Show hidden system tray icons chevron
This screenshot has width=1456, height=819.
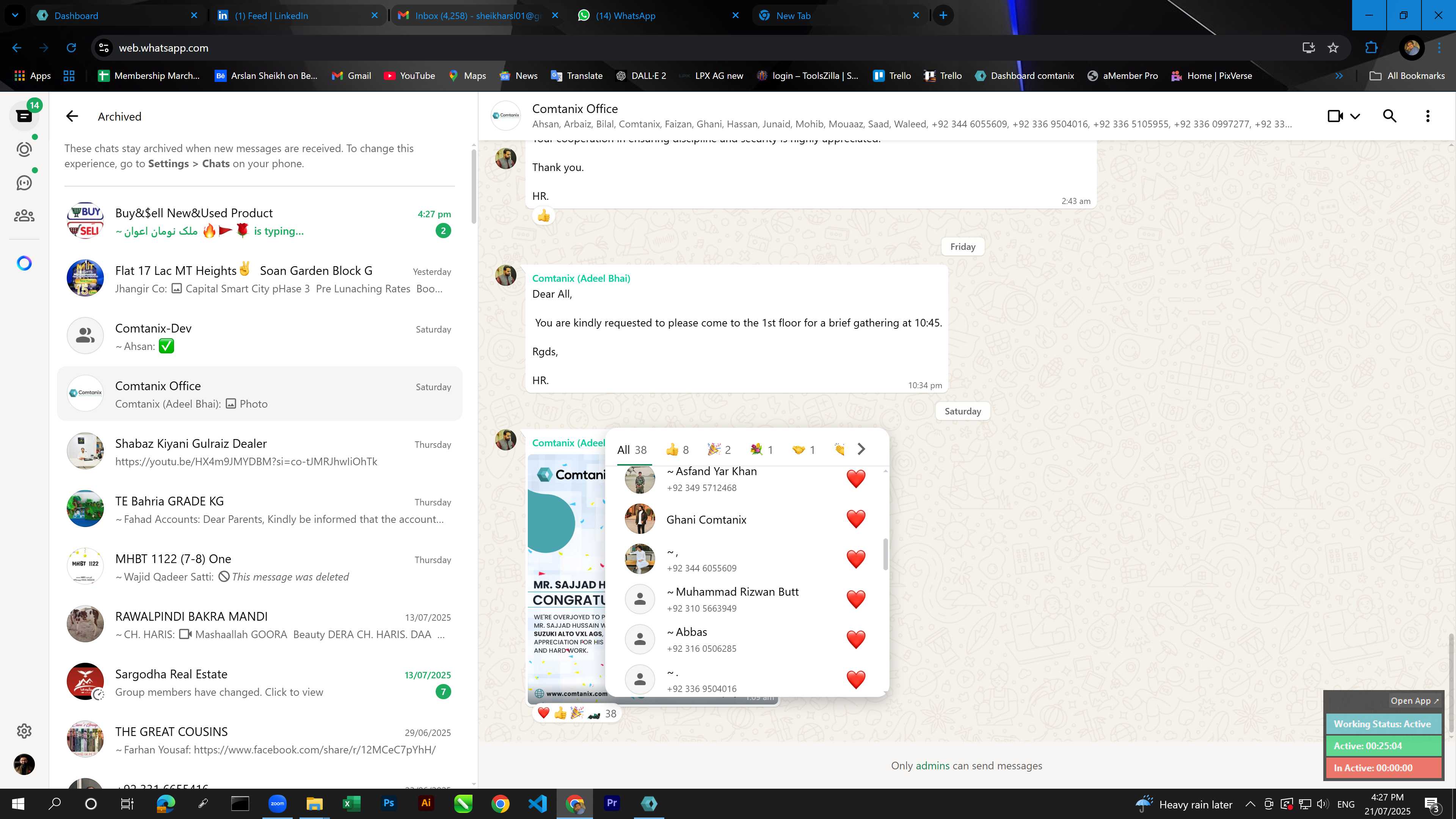[1250, 804]
